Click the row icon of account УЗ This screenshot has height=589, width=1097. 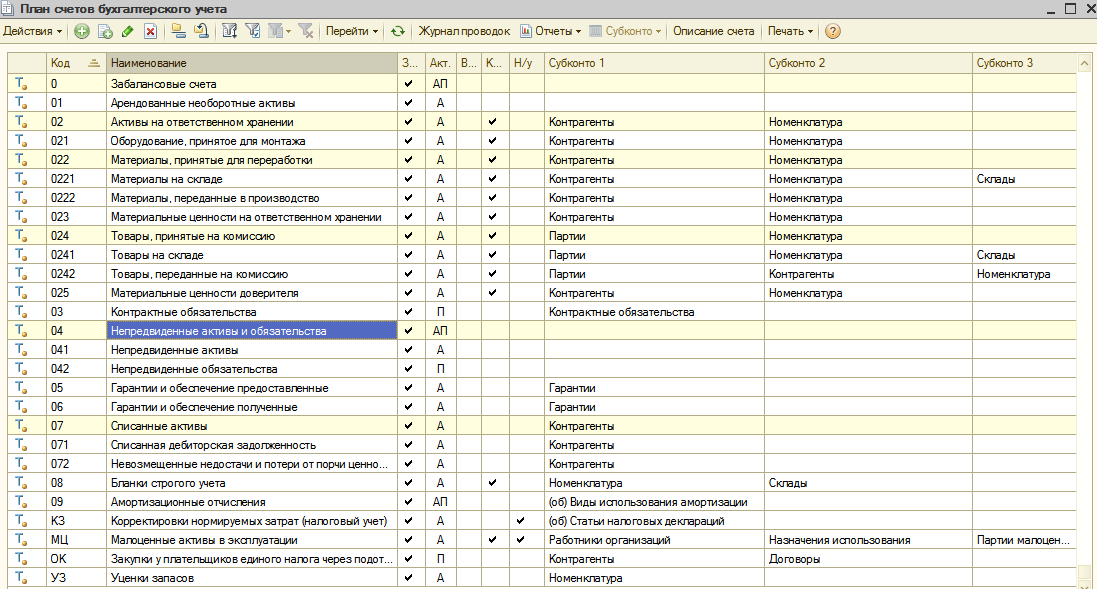pos(22,579)
